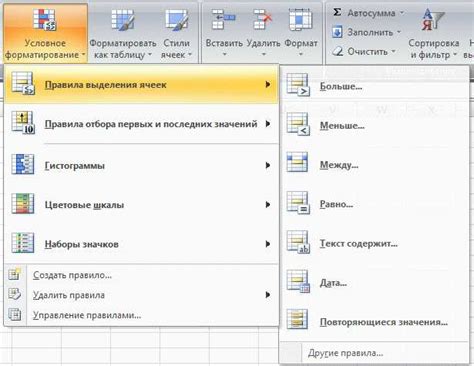Select Повторяющиеся значения... rule option
This screenshot has height=366, width=474.
375,322
